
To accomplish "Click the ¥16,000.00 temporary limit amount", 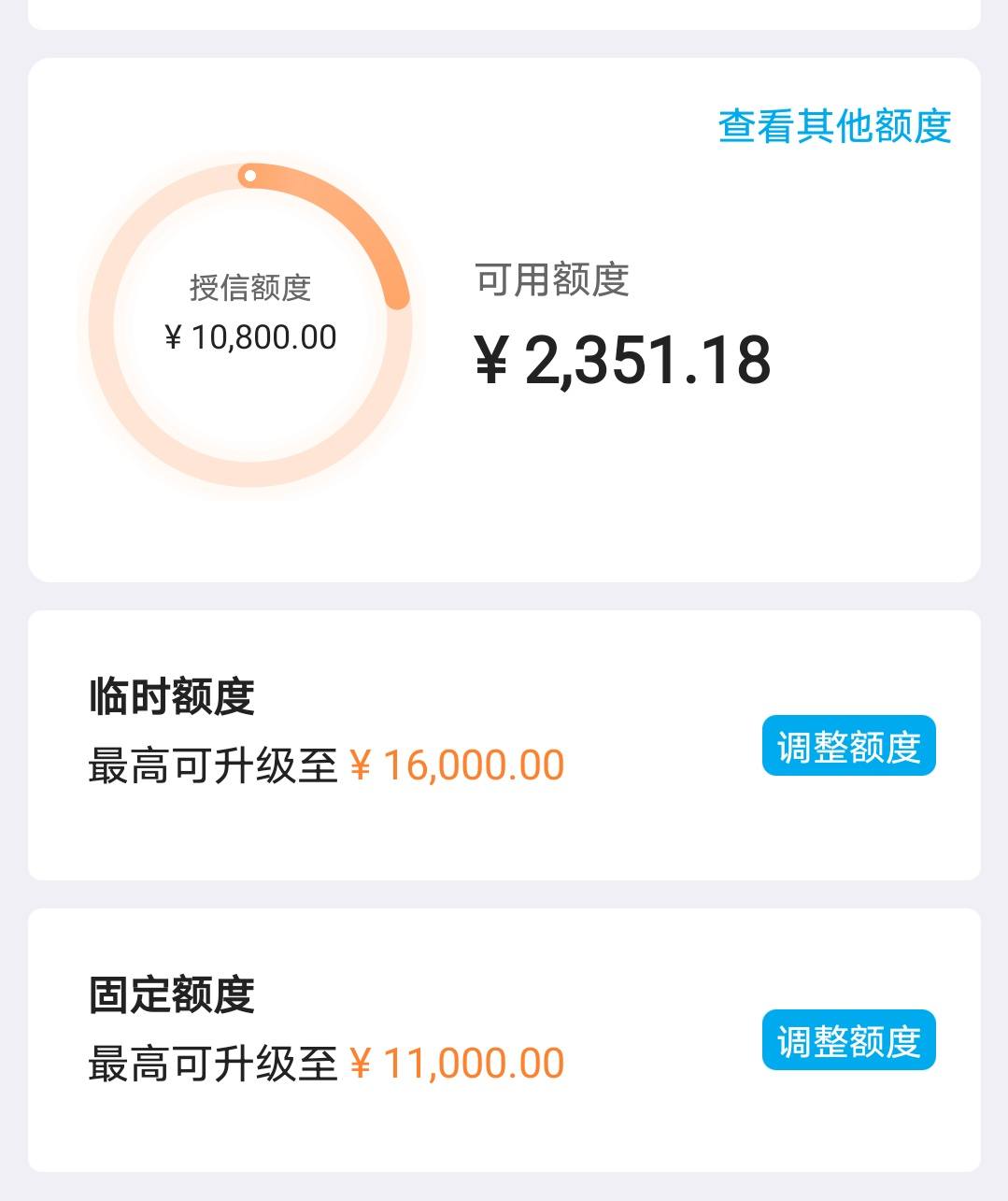I will [x=457, y=765].
